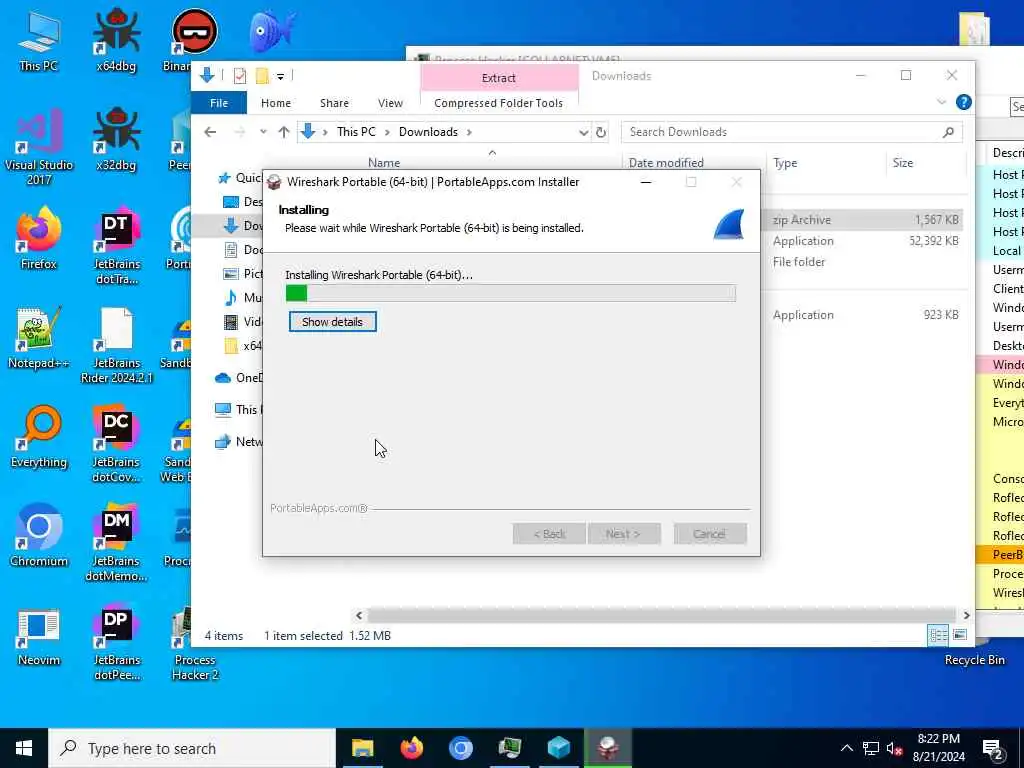Switch to large icons view
This screenshot has height=768, width=1024.
coord(960,635)
